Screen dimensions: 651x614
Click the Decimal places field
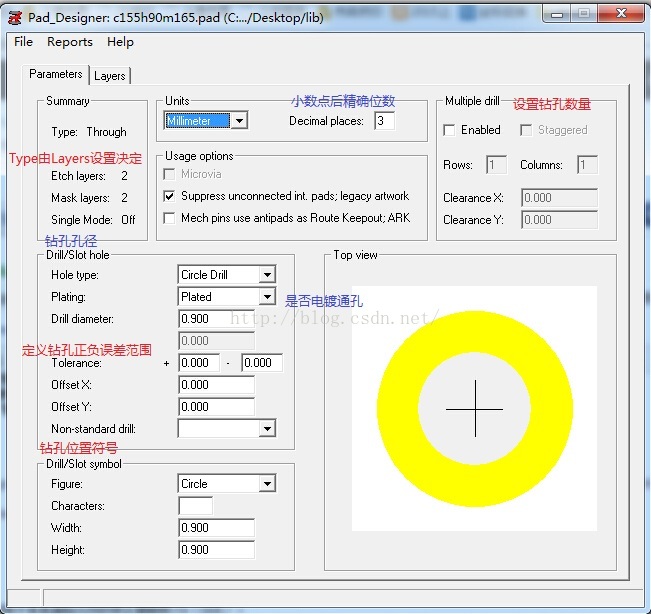pos(384,121)
